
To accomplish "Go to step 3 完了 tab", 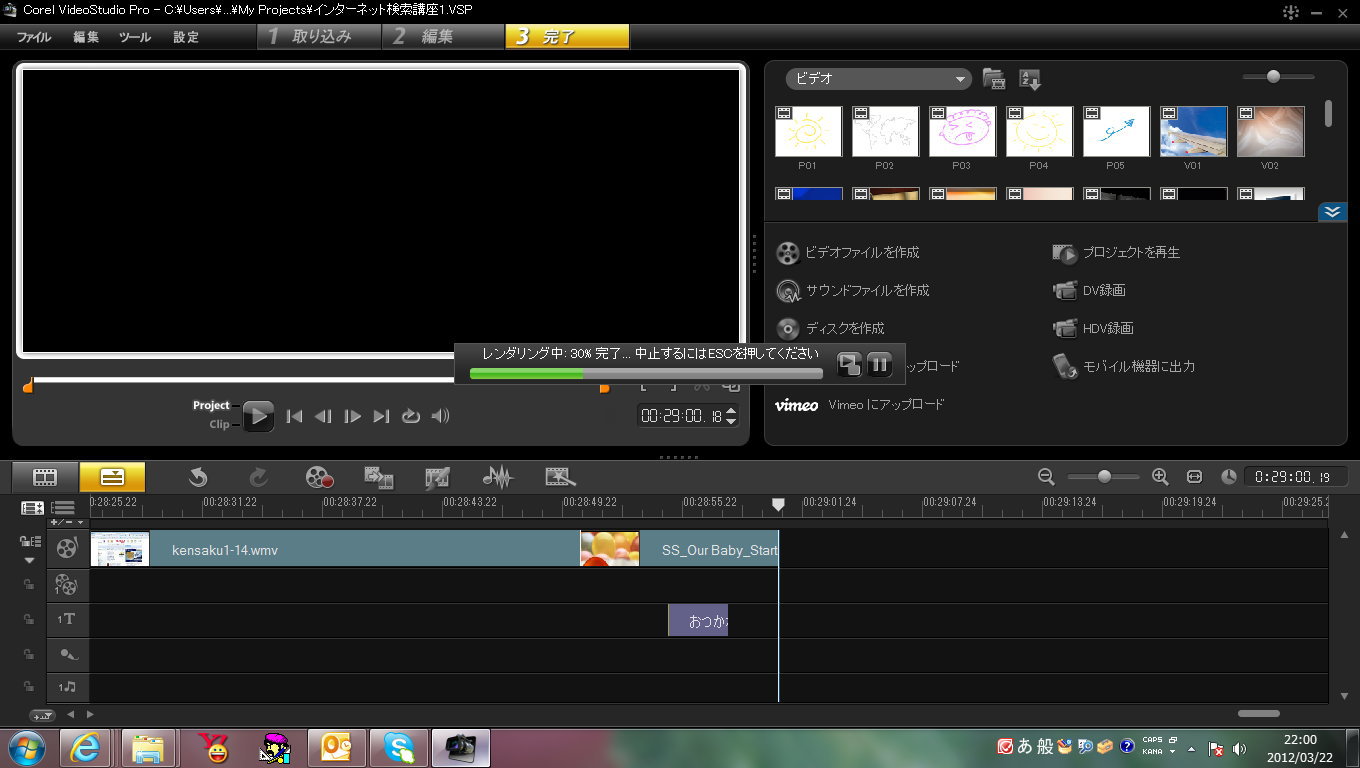I will pos(567,37).
